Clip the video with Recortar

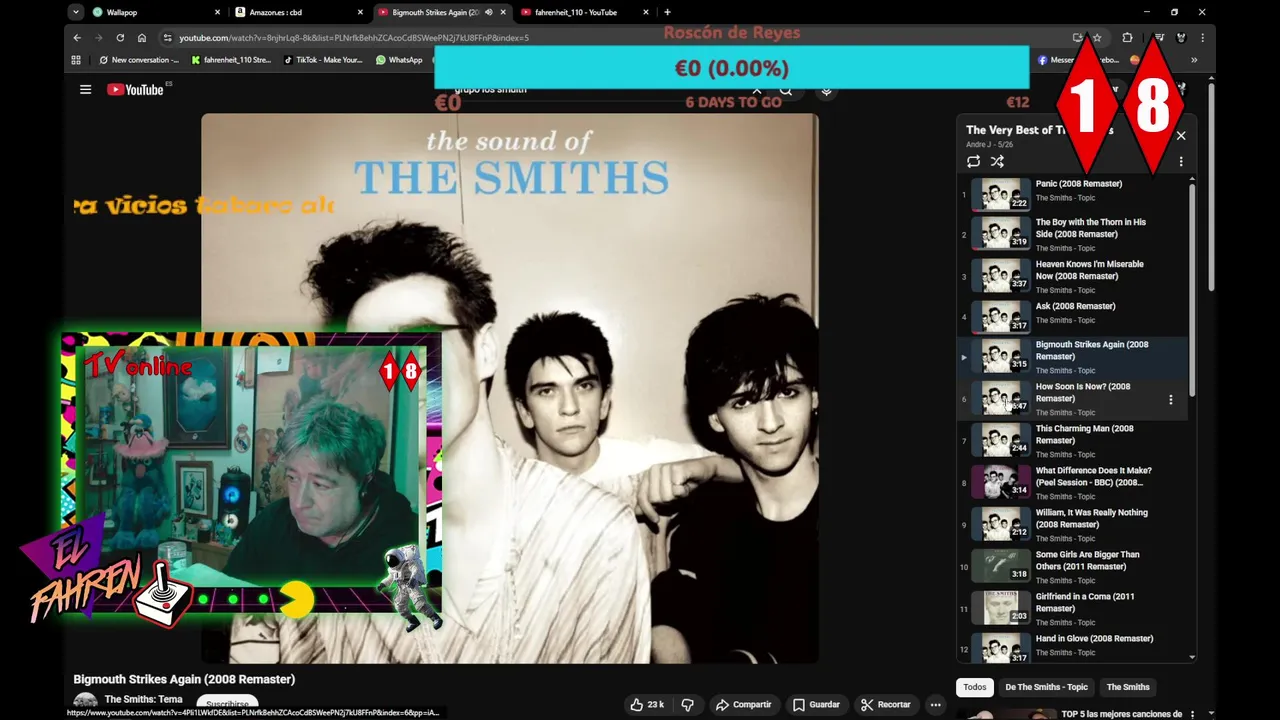tap(886, 704)
